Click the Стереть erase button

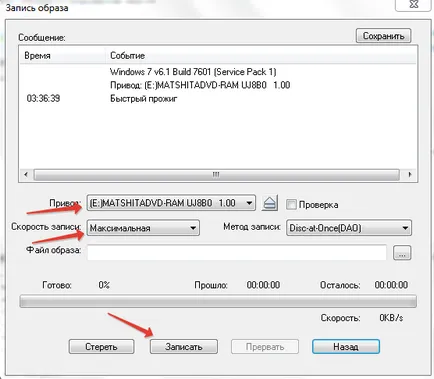pyautogui.click(x=101, y=347)
